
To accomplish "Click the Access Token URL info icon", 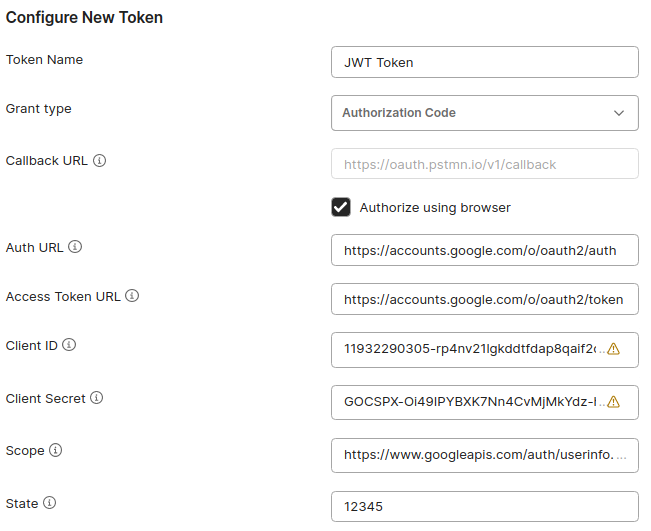I will coord(132,297).
